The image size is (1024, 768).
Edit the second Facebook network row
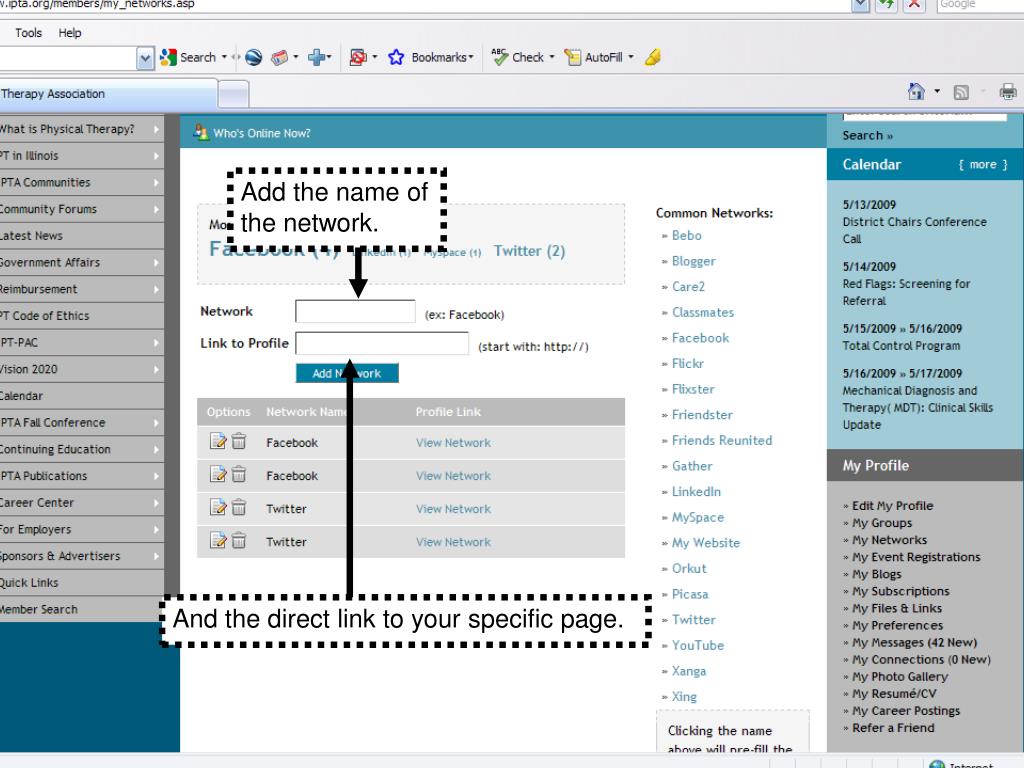click(x=218, y=474)
